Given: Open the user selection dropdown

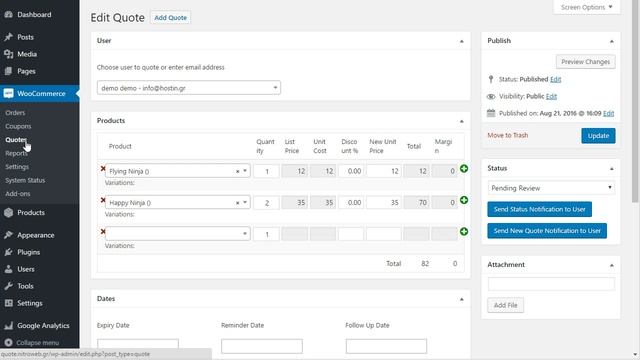Looking at the screenshot, I should pos(189,88).
